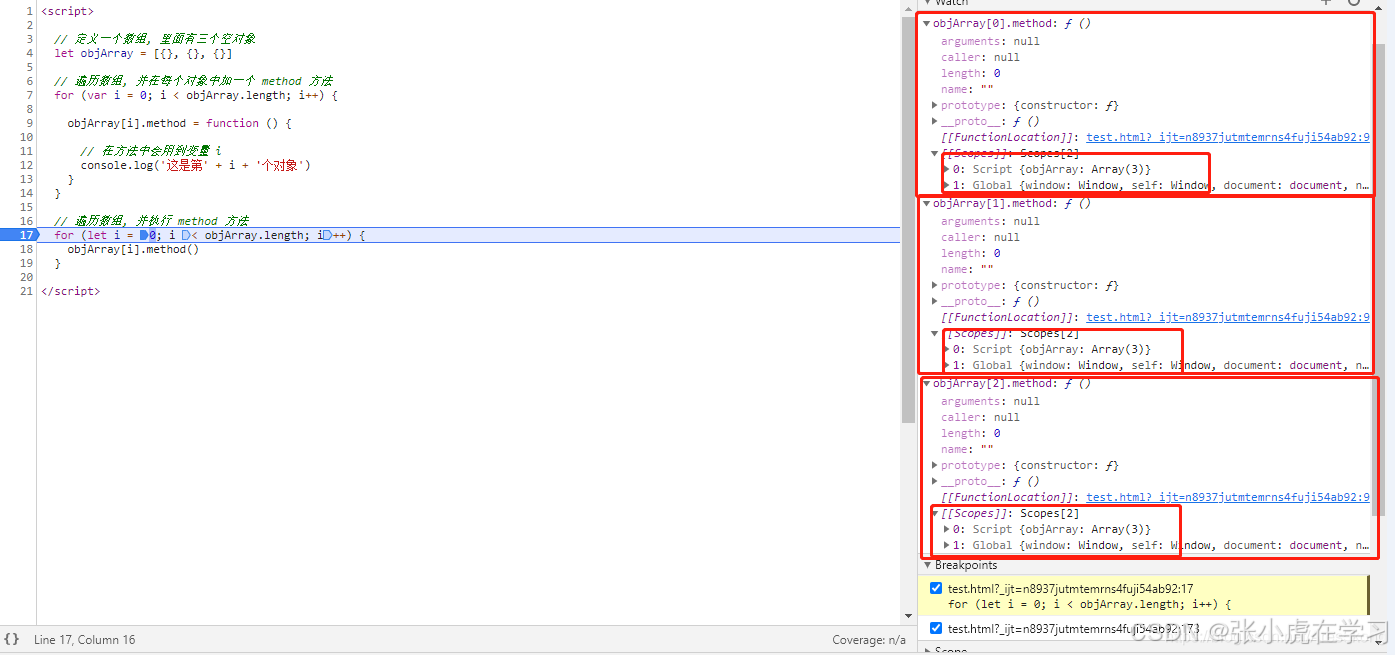Expand 0: Script scope under objArray[0].method
The width and height of the screenshot is (1395, 655).
tap(947, 169)
